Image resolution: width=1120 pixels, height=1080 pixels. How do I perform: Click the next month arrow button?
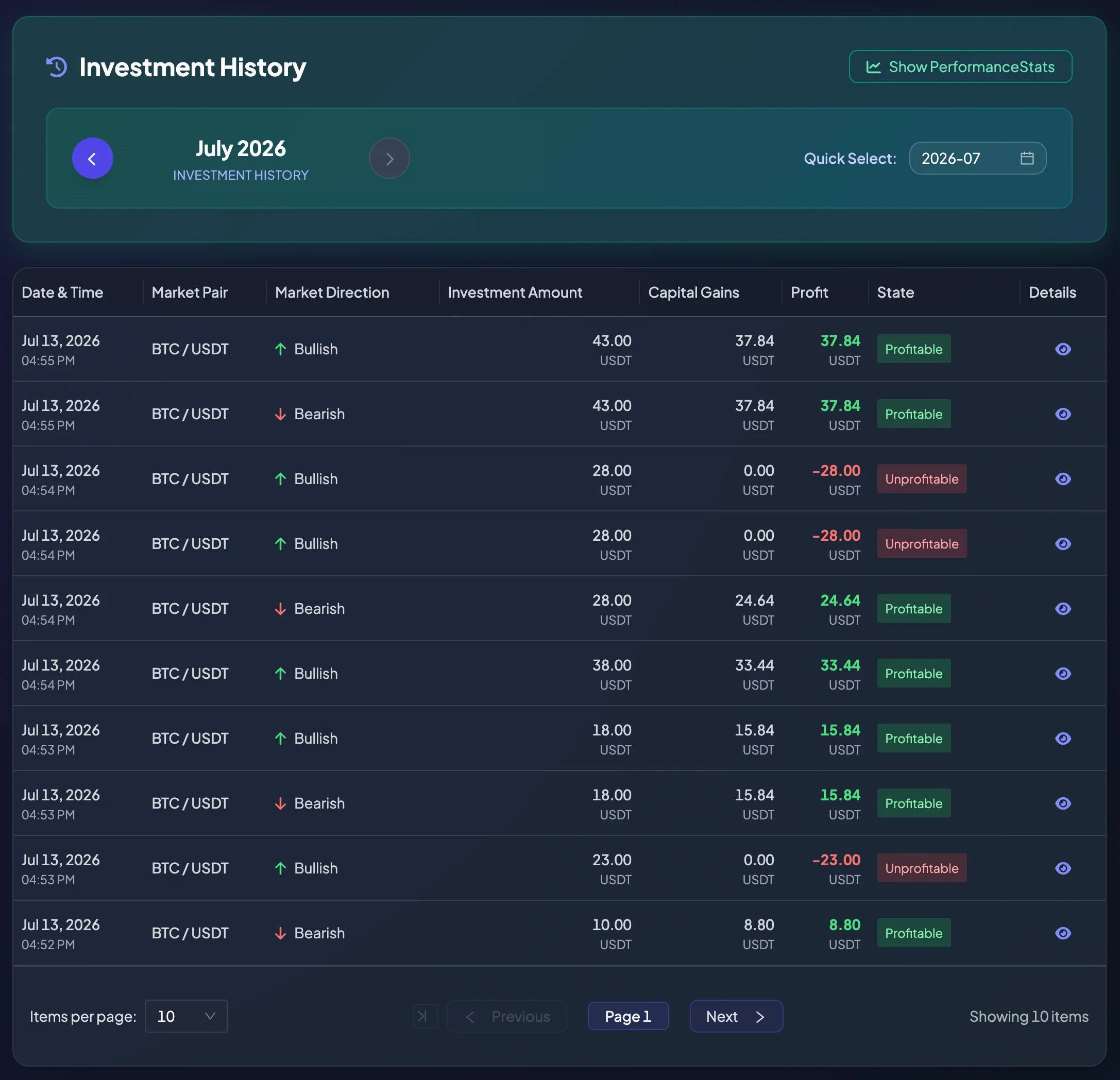389,158
